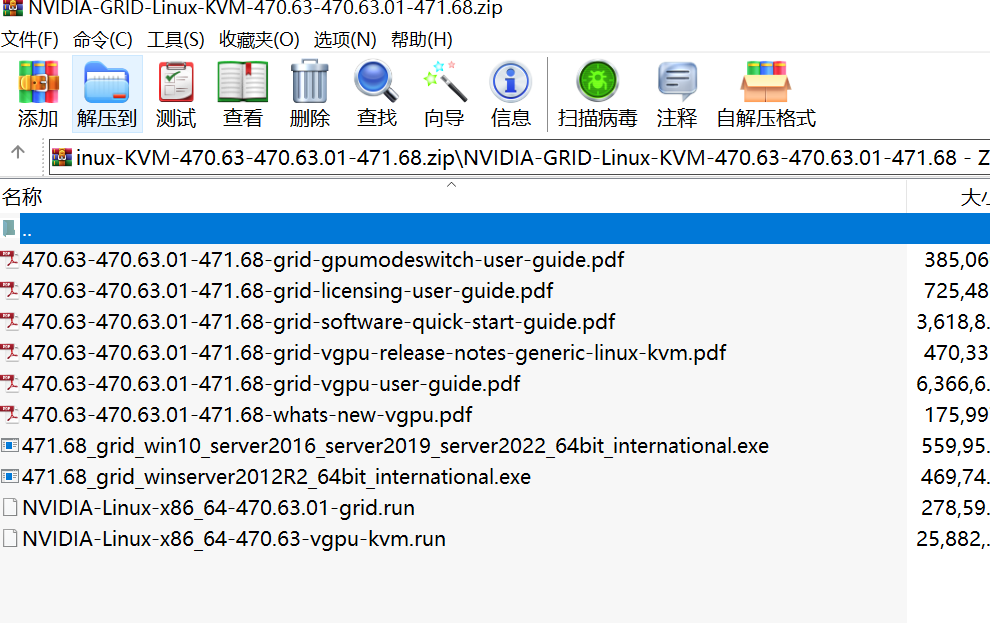The height and width of the screenshot is (623, 990).
Task: Click the parent folder icon row
Action: point(9,228)
